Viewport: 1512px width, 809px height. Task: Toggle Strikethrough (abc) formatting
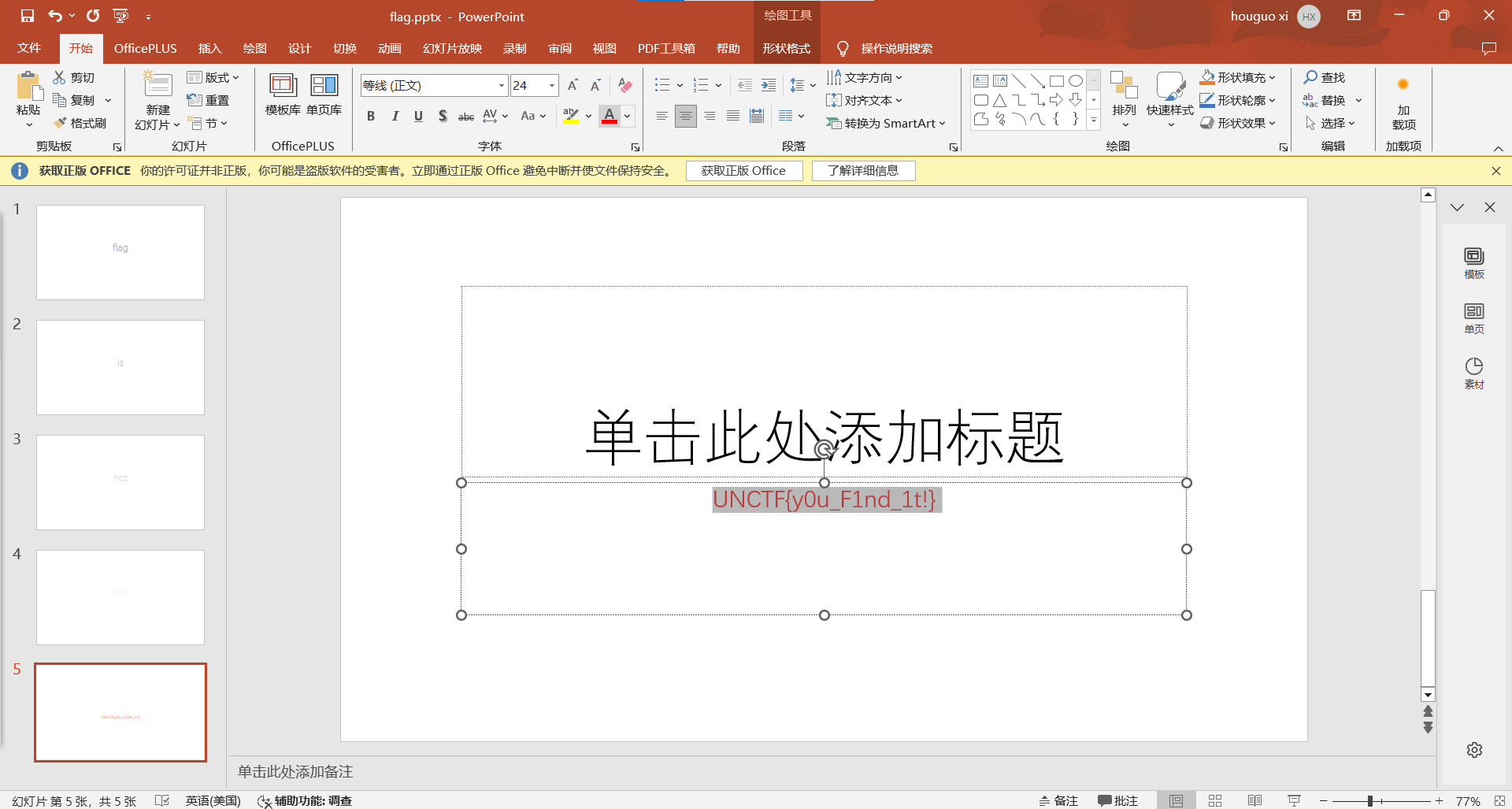coord(466,116)
